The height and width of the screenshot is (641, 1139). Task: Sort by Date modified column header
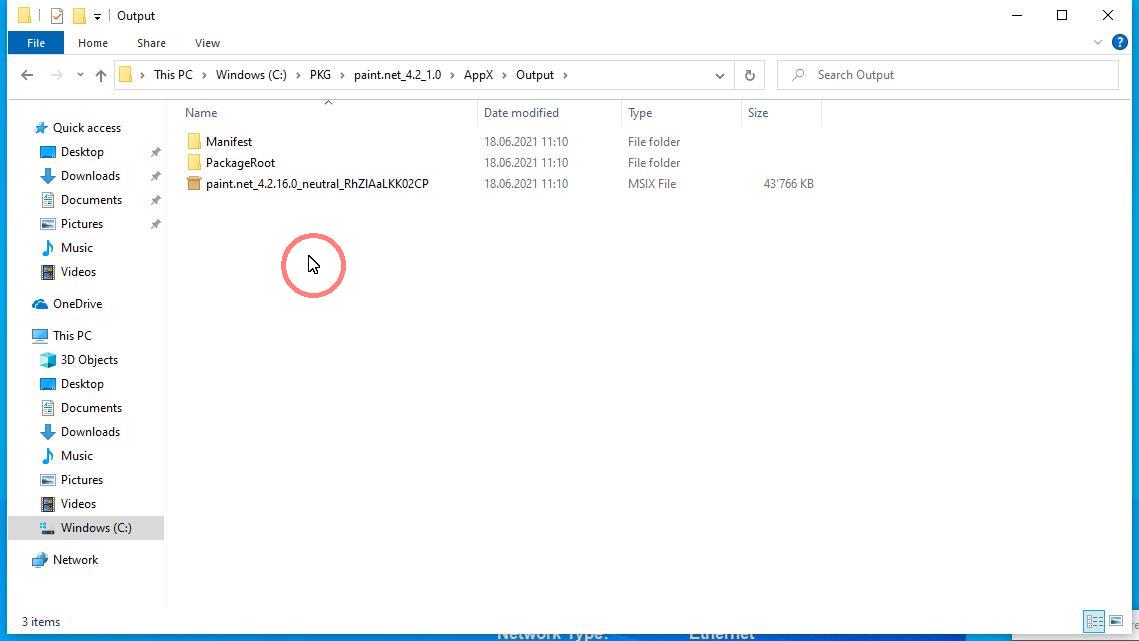521,113
